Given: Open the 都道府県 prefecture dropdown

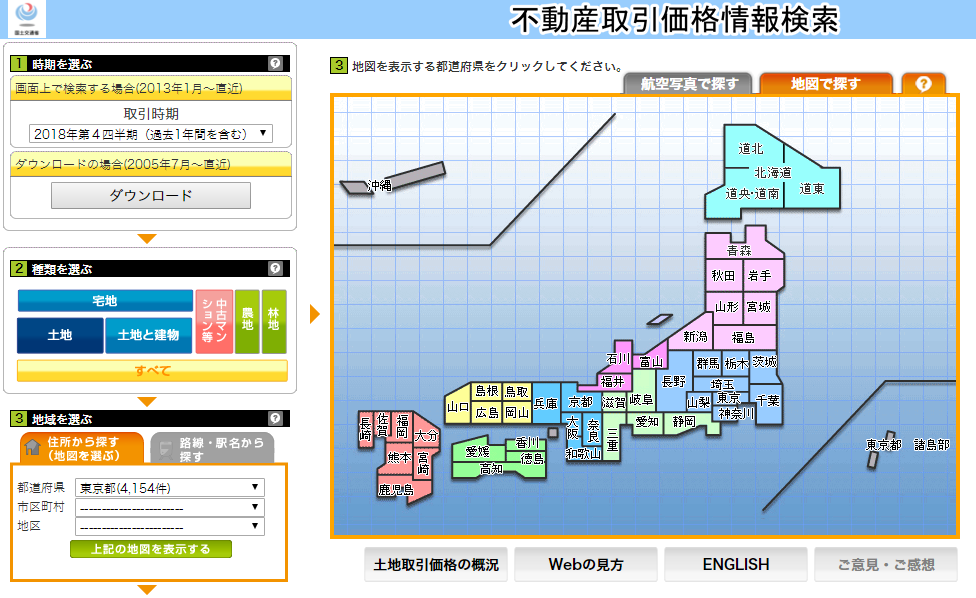Looking at the screenshot, I should [170, 488].
